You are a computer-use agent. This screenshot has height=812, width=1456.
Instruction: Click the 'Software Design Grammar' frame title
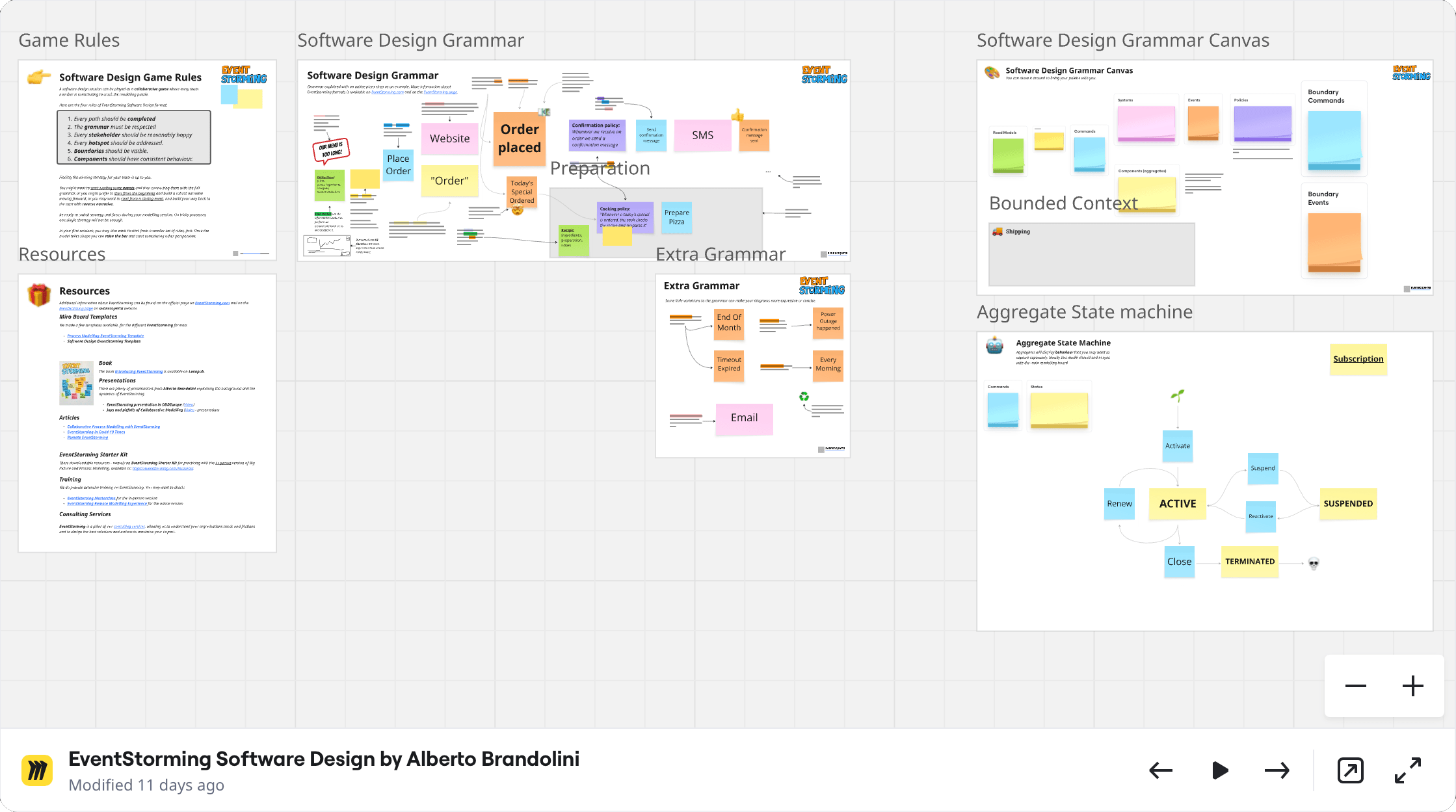410,40
